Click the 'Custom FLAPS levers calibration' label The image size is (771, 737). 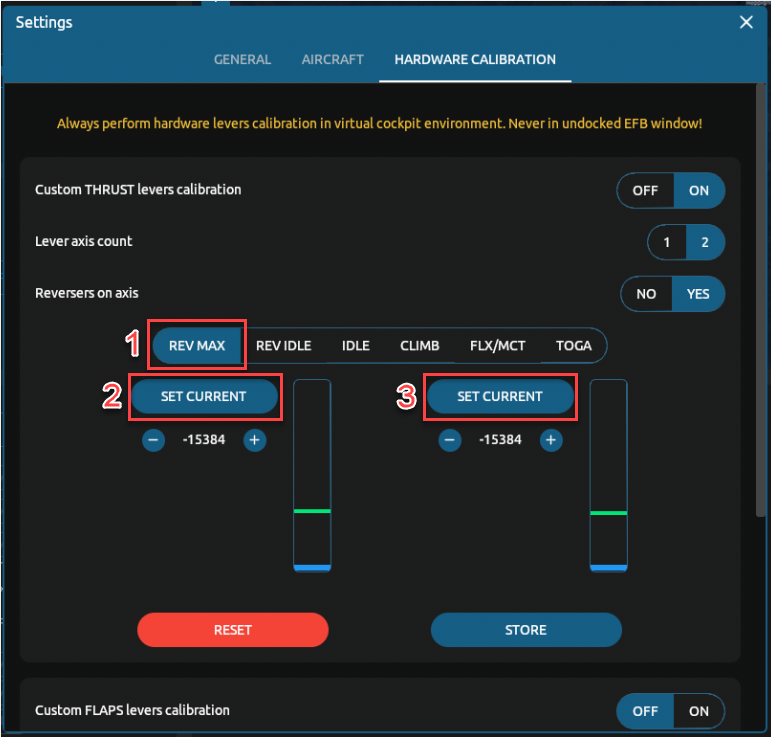coord(132,710)
